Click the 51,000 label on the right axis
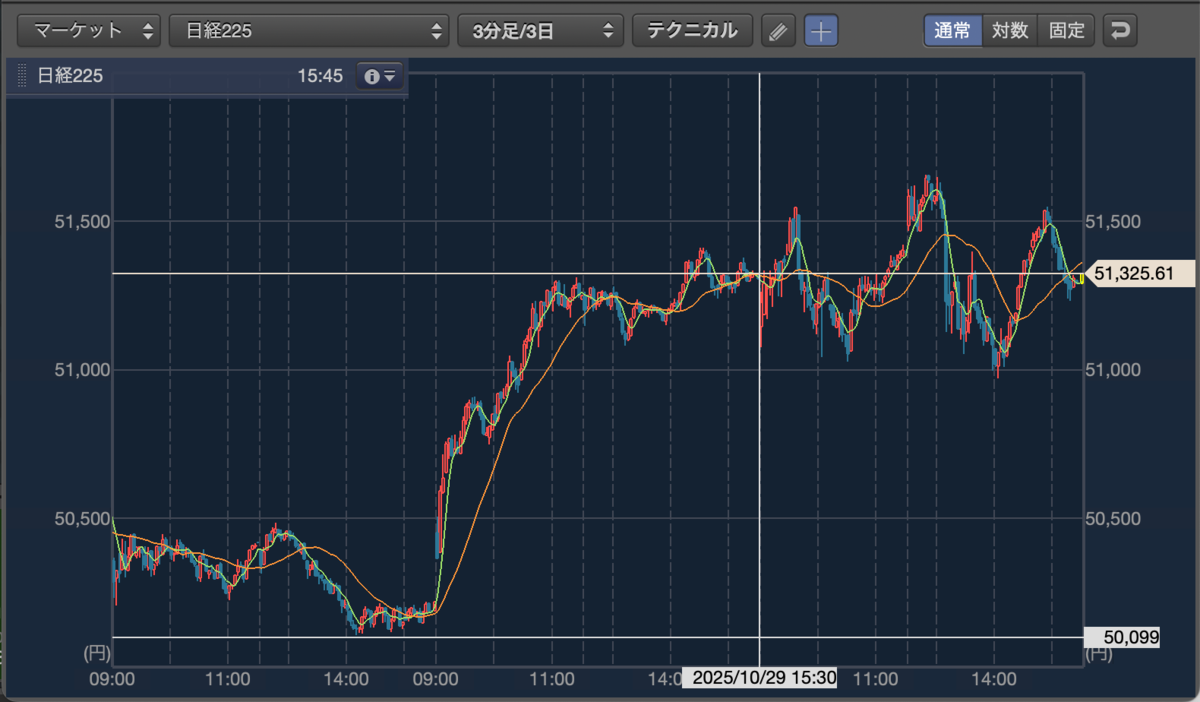 [1112, 370]
